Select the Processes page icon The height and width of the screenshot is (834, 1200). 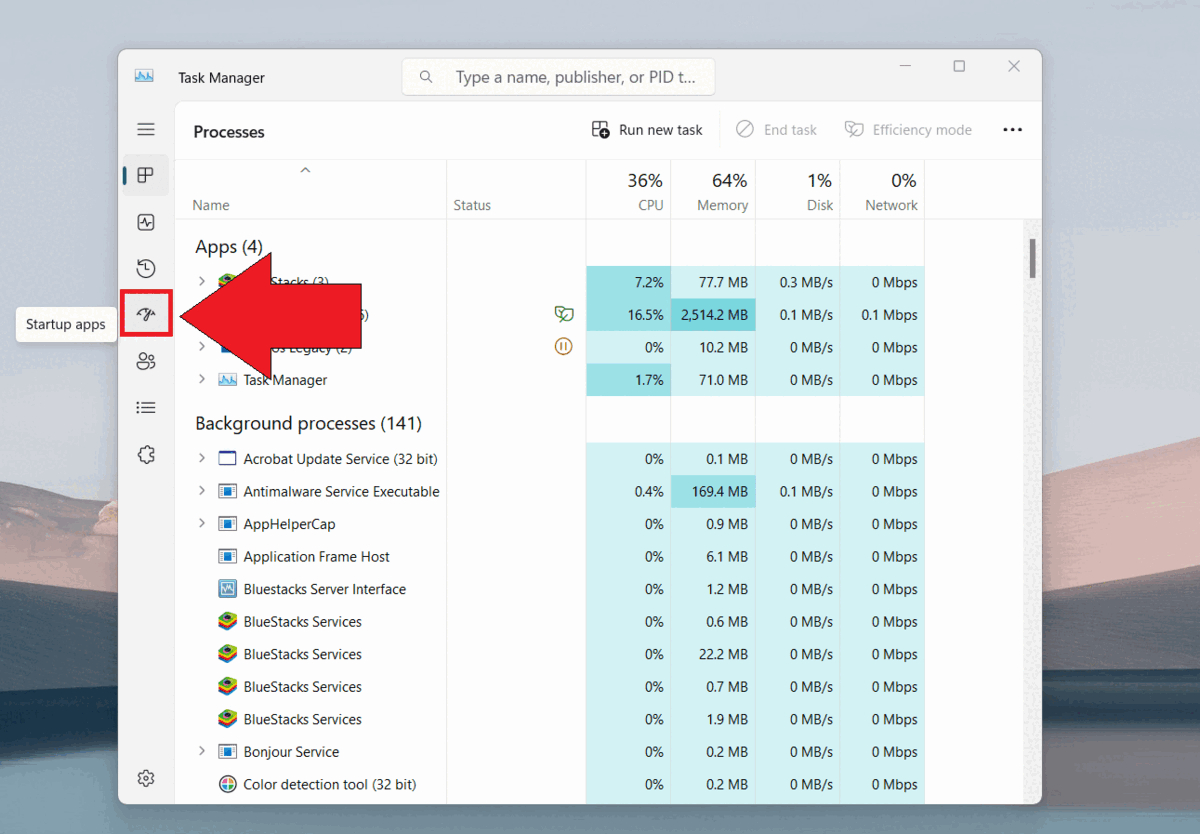[x=146, y=175]
